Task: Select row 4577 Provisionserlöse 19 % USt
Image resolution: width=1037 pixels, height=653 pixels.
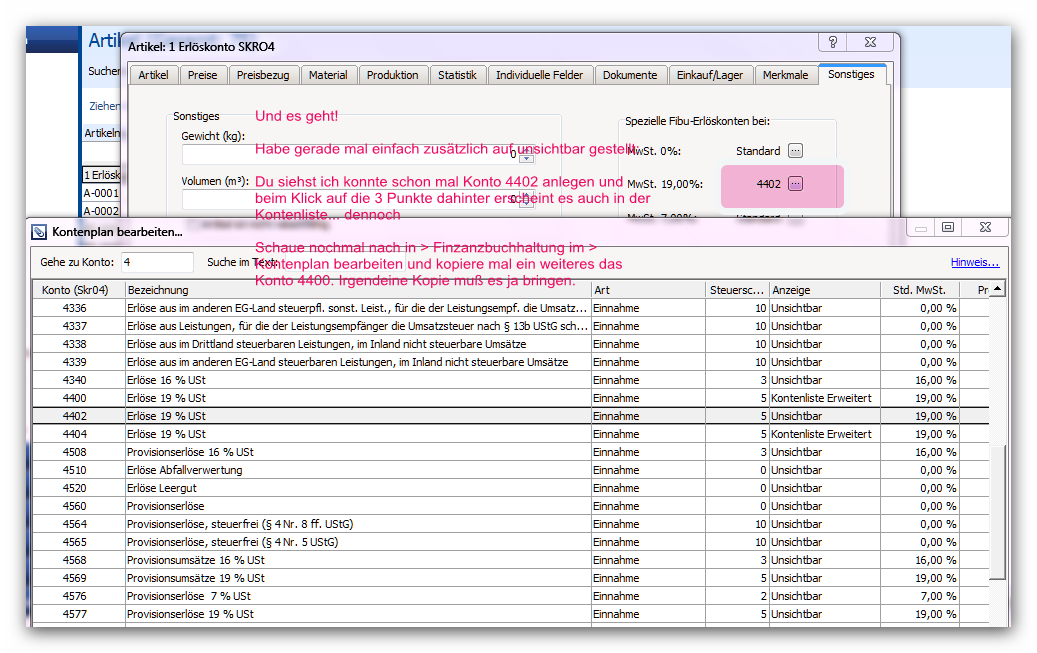Action: point(511,614)
